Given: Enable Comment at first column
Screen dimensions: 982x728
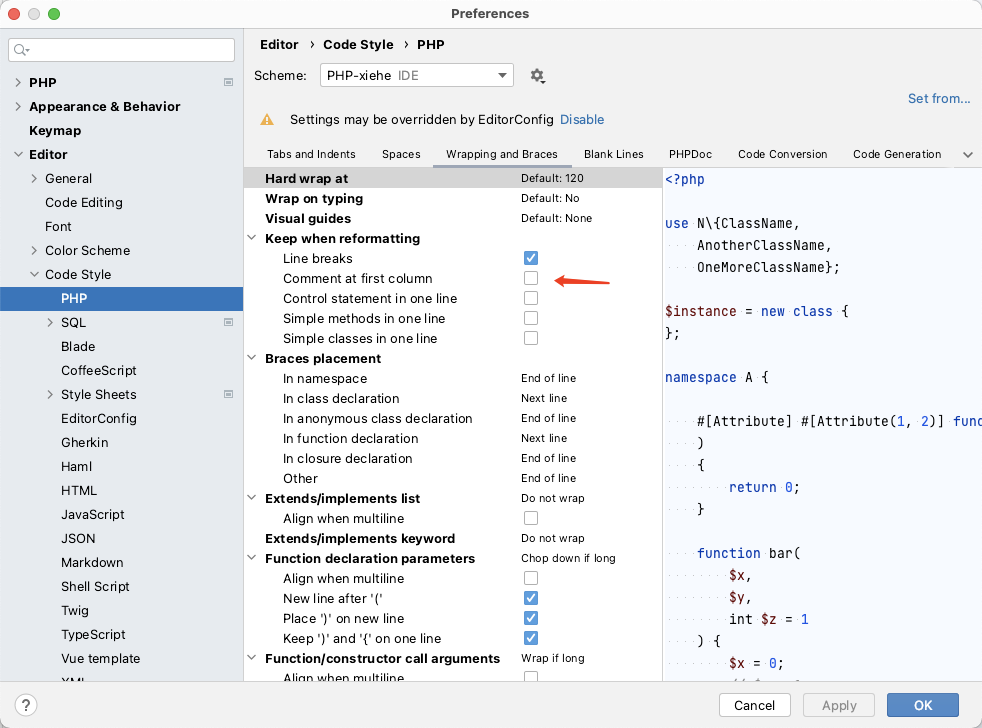Looking at the screenshot, I should pyautogui.click(x=531, y=279).
